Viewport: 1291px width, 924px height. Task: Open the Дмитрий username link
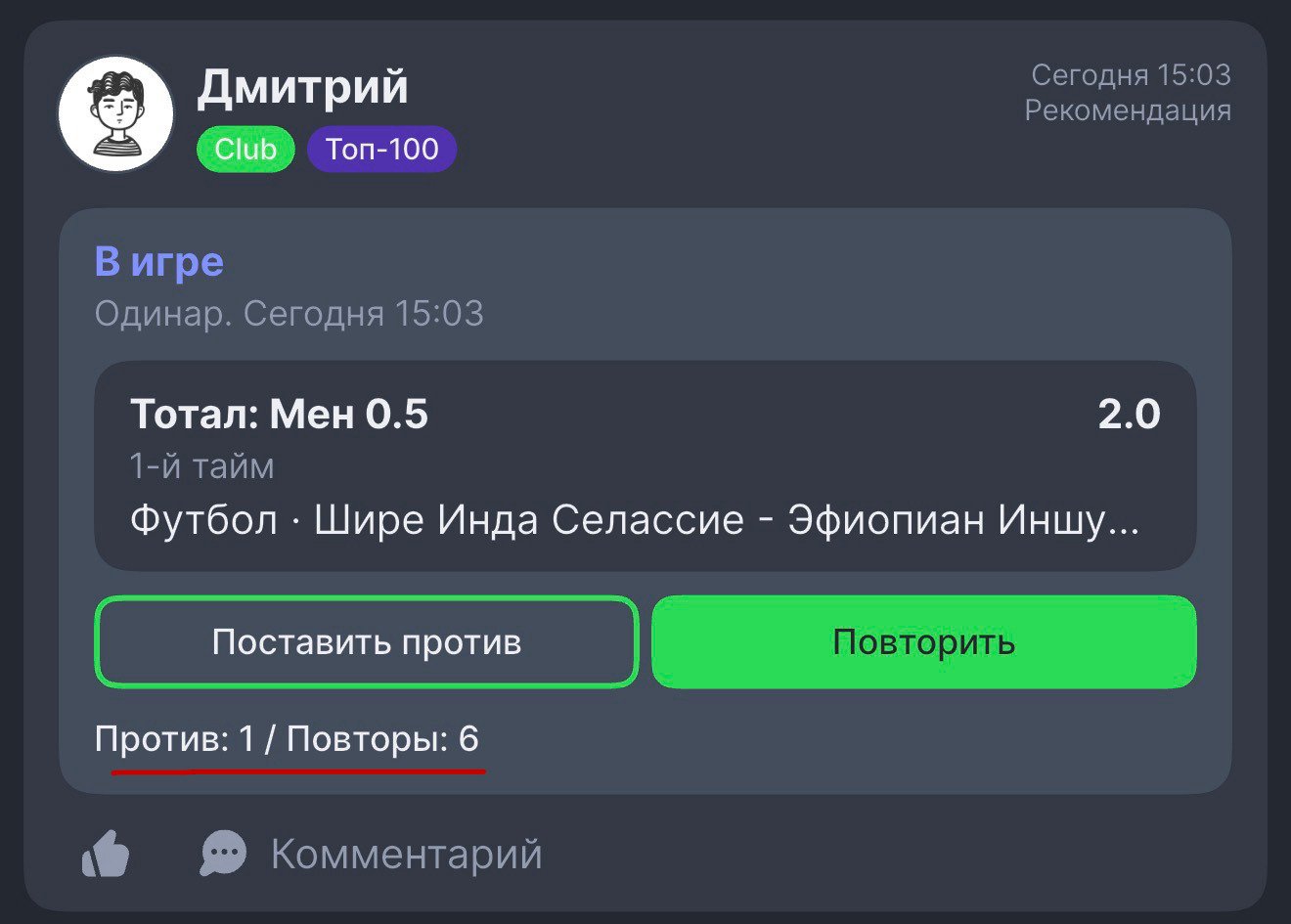click(302, 87)
